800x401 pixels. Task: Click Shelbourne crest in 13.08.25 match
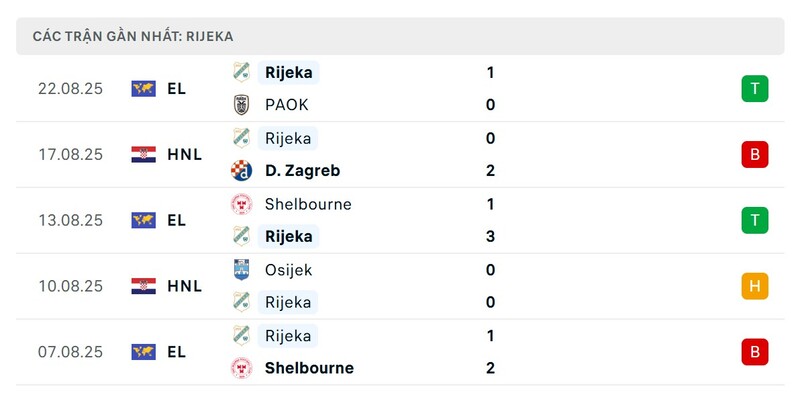pyautogui.click(x=241, y=204)
